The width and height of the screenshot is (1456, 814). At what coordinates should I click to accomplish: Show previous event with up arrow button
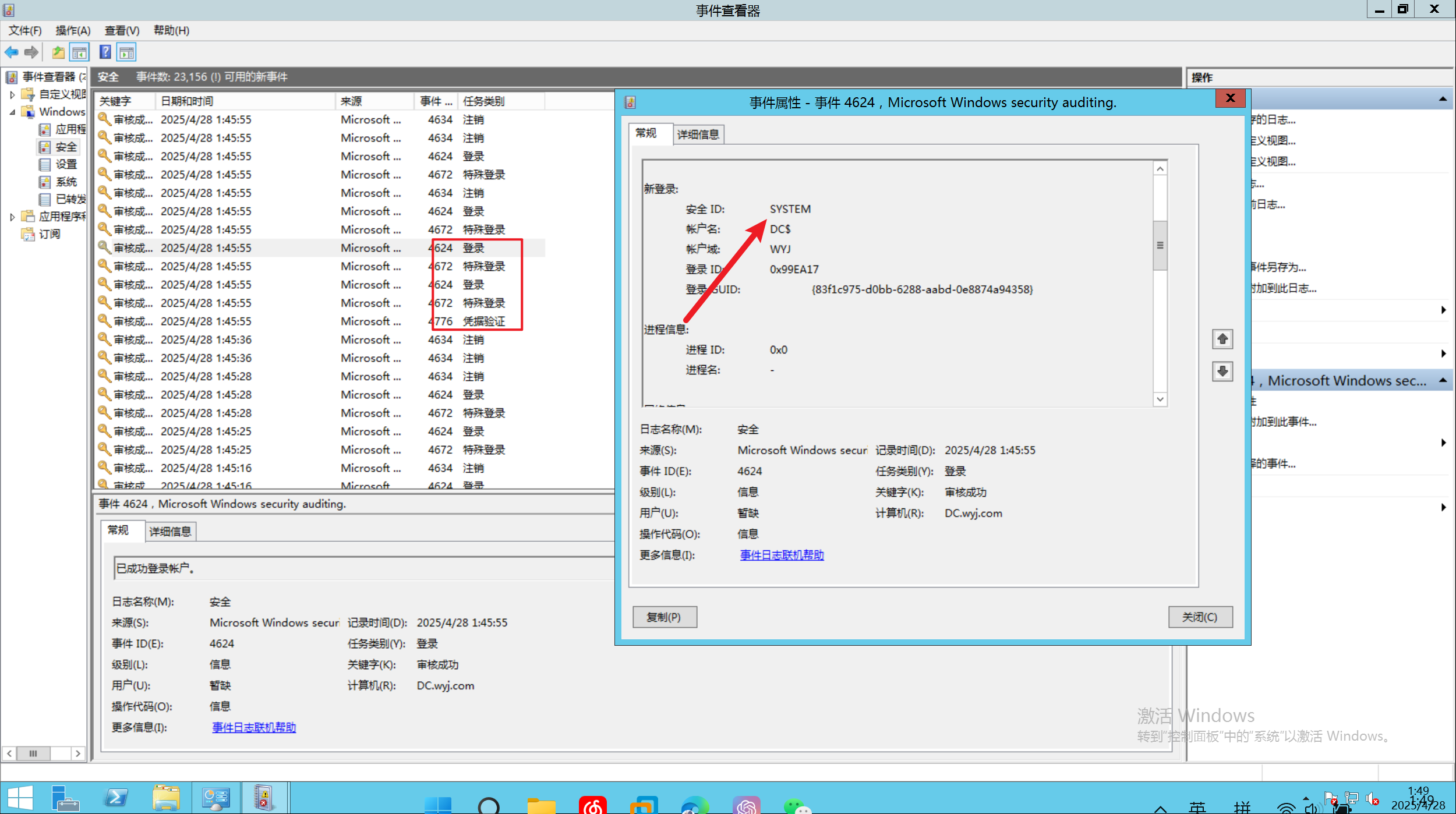coord(1222,339)
